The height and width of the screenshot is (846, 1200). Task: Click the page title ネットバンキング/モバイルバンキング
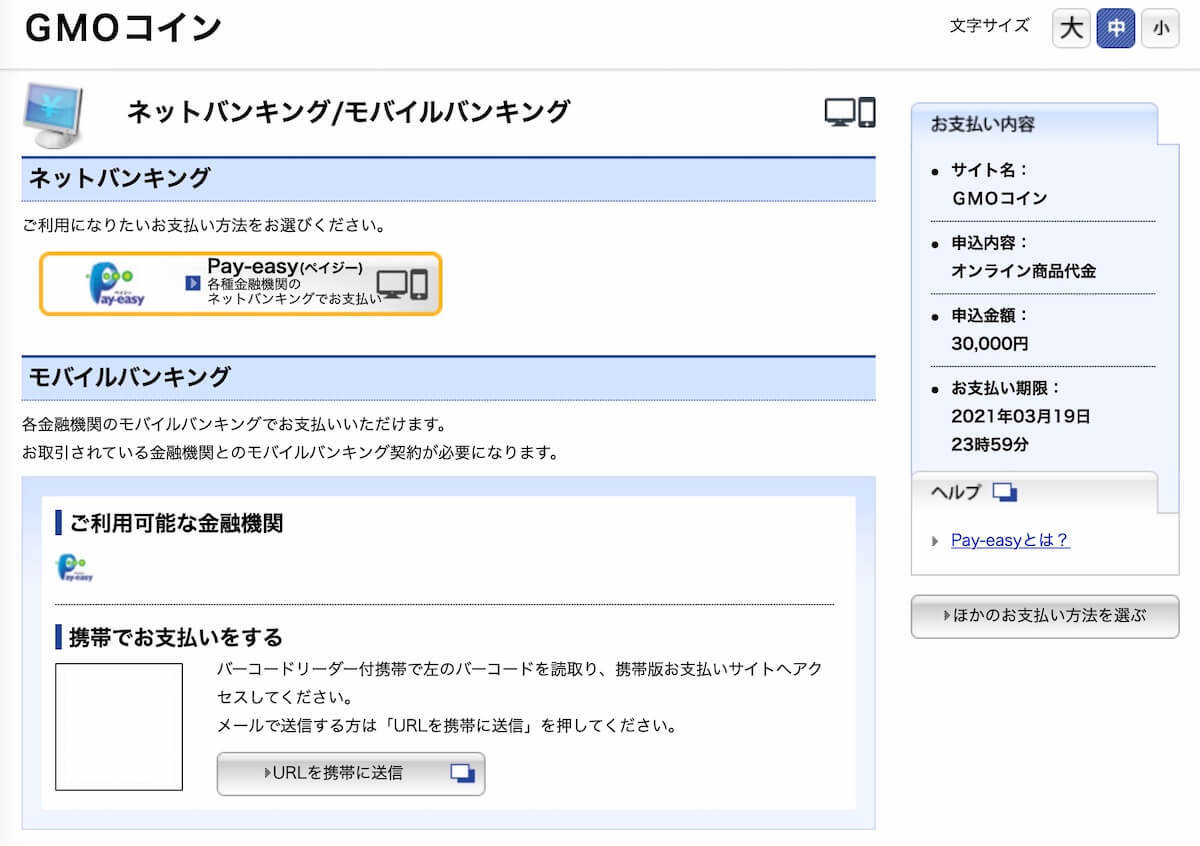tap(348, 111)
